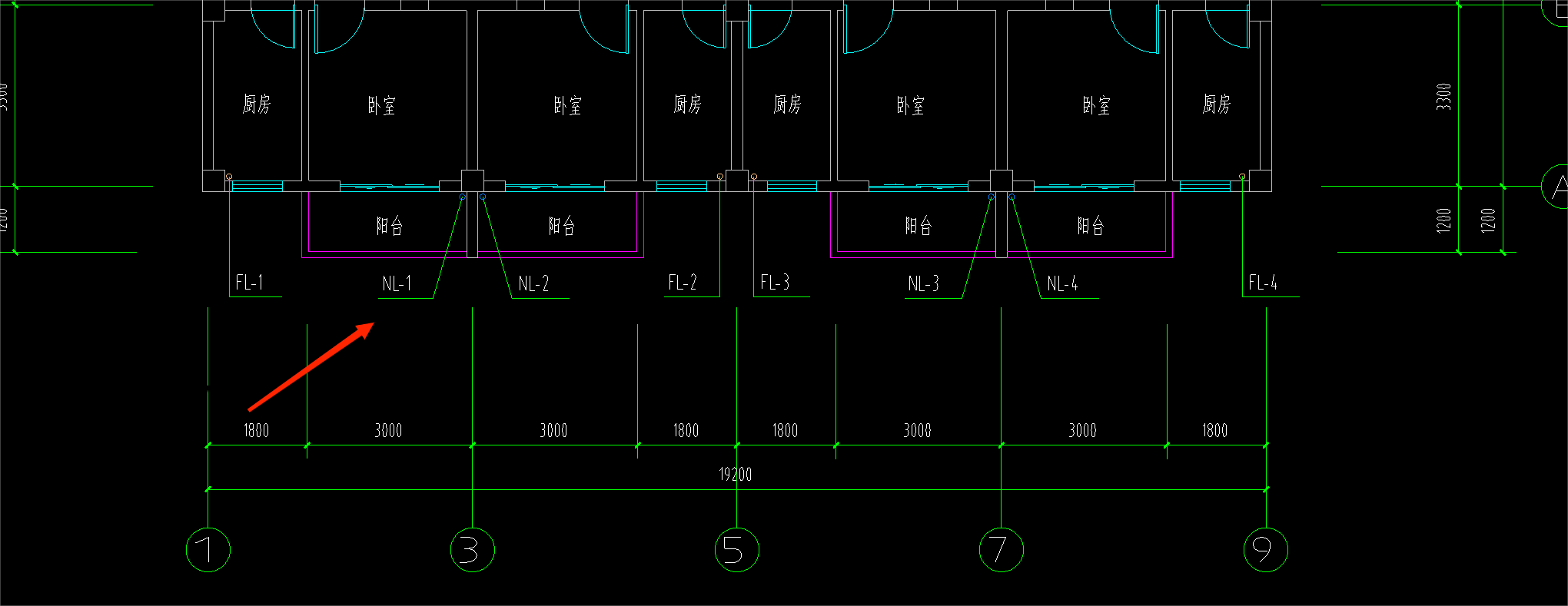
Task: Click axis bubble number 3
Action: pos(472,550)
